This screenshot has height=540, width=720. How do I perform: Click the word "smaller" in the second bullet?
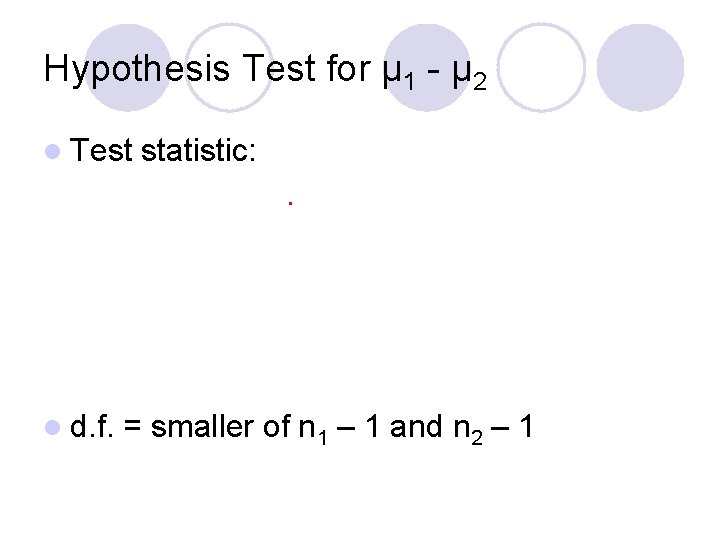[206, 428]
